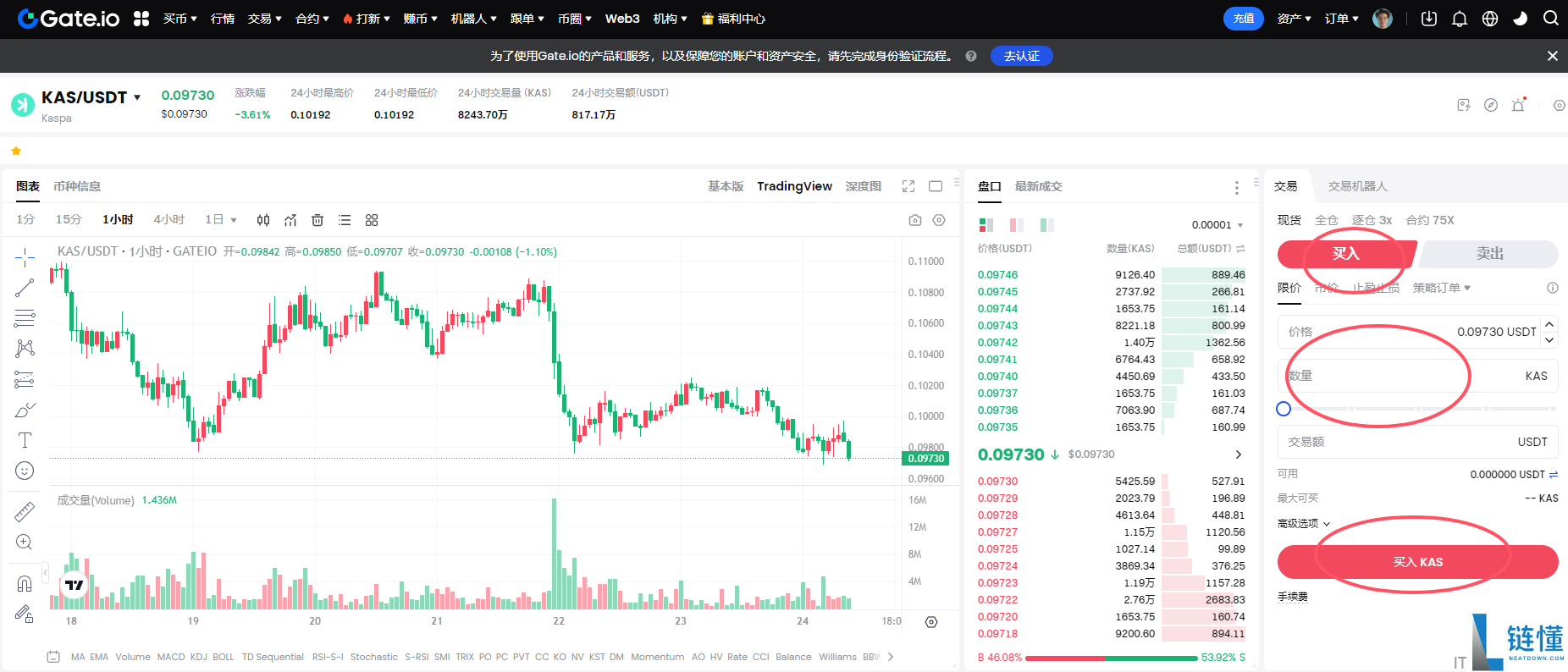Open the price alert bell icon

[x=1519, y=105]
